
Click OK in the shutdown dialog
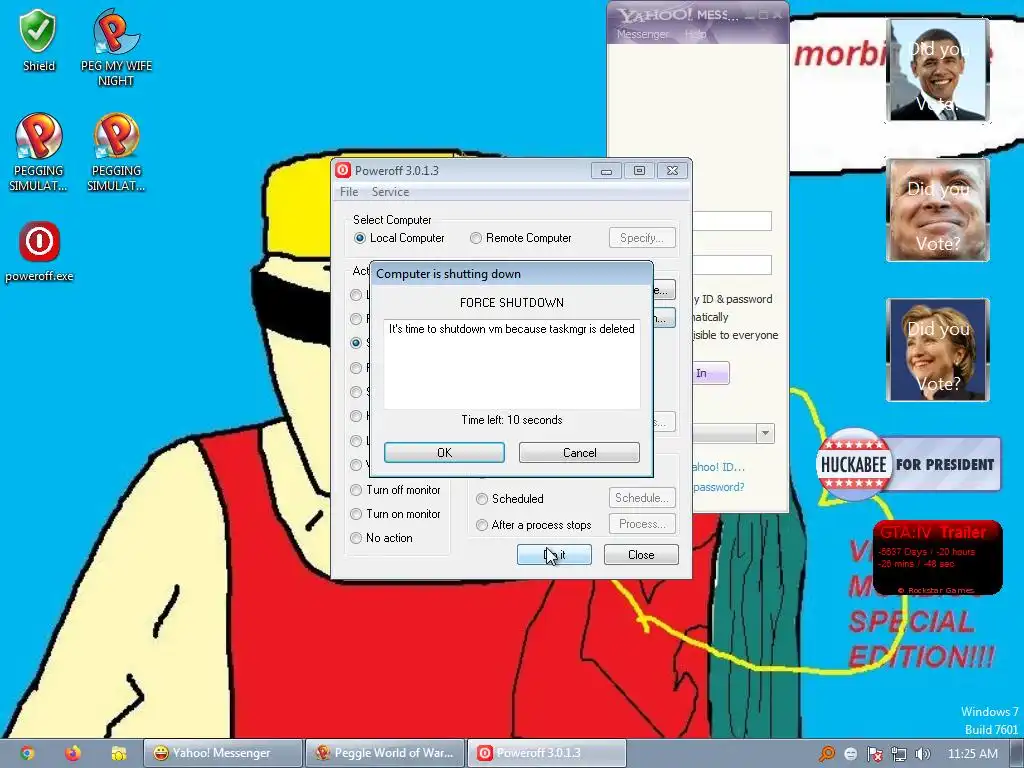pos(444,453)
